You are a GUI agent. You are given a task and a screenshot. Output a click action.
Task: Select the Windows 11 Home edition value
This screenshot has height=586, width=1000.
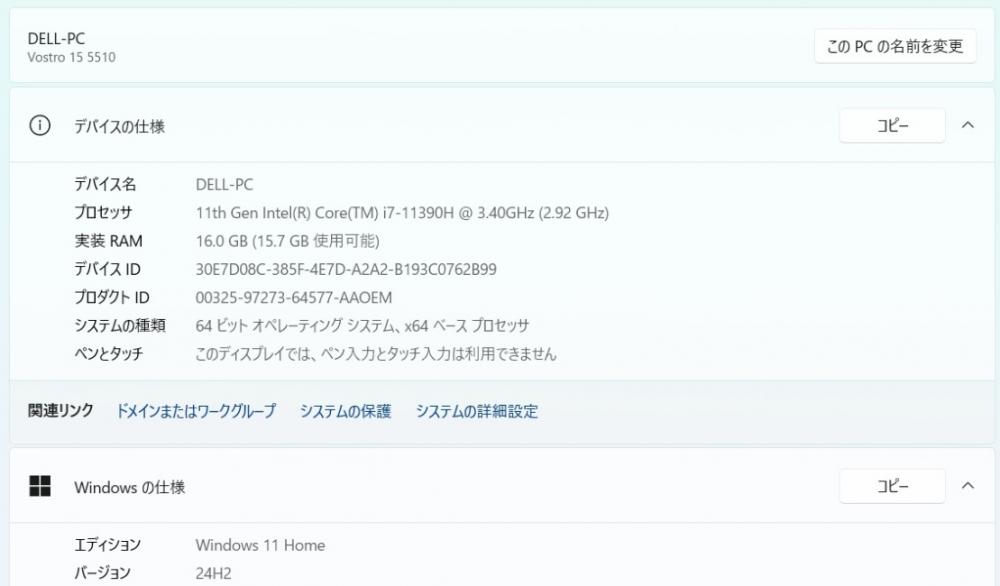(x=260, y=545)
